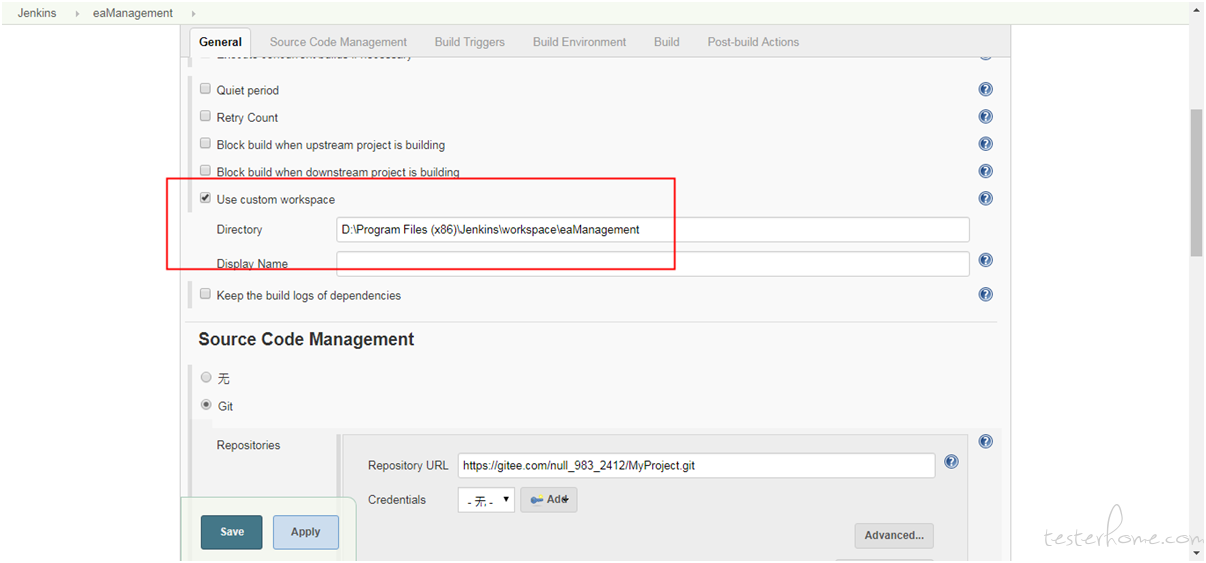This screenshot has height=563, width=1206.
Task: Go to Jenkins home breadcrumb
Action: (x=37, y=13)
